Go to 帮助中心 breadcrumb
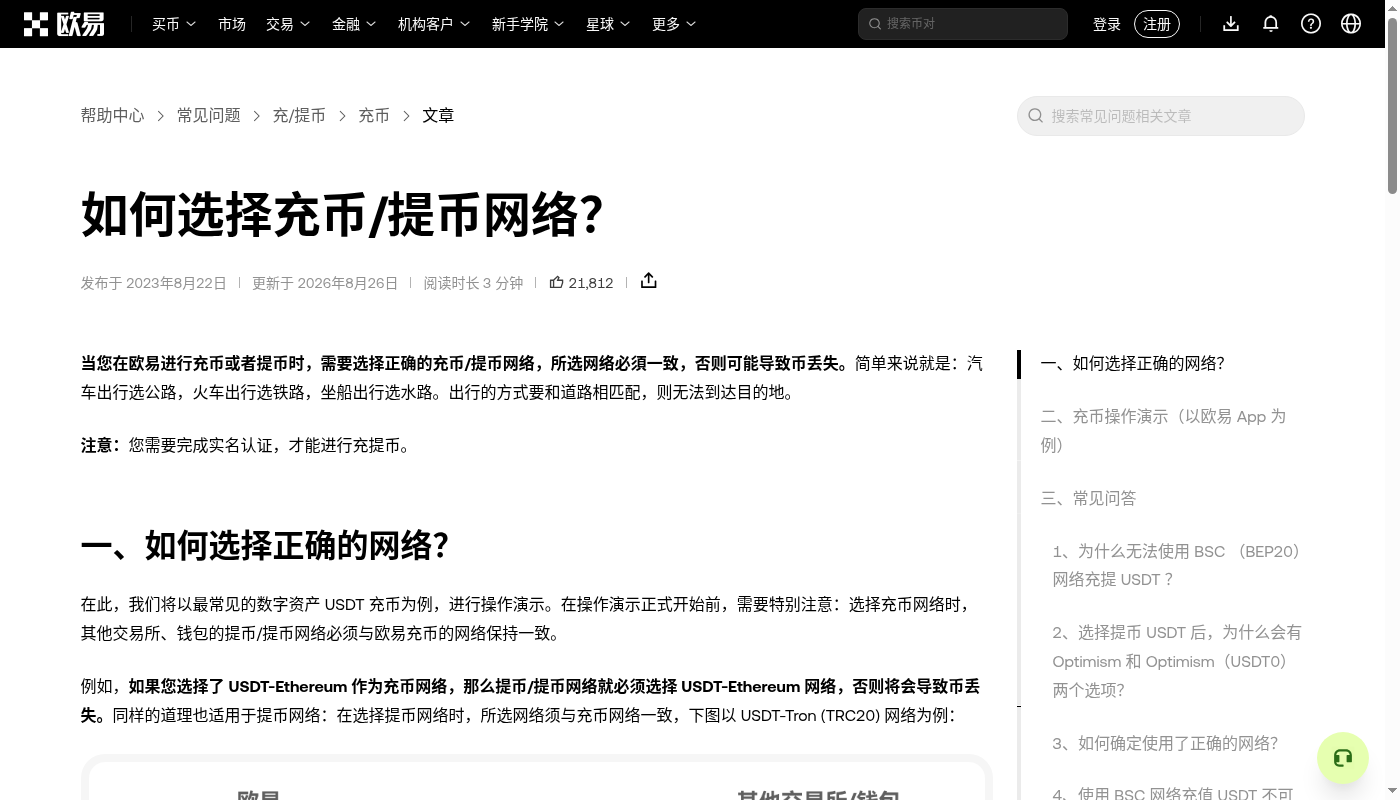Viewport: 1400px width, 800px height. pos(113,116)
